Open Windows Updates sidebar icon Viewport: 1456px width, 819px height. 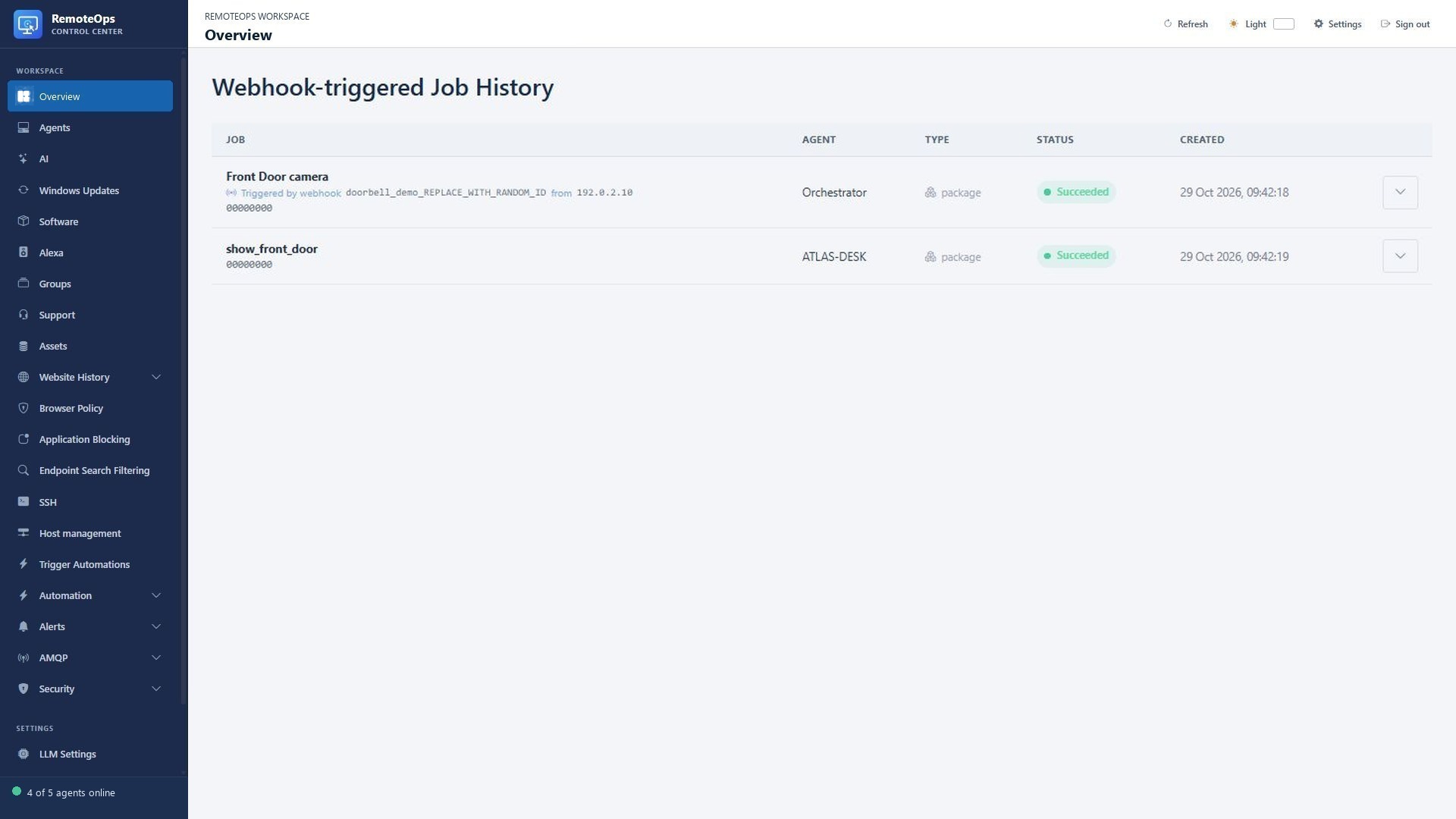[x=24, y=190]
